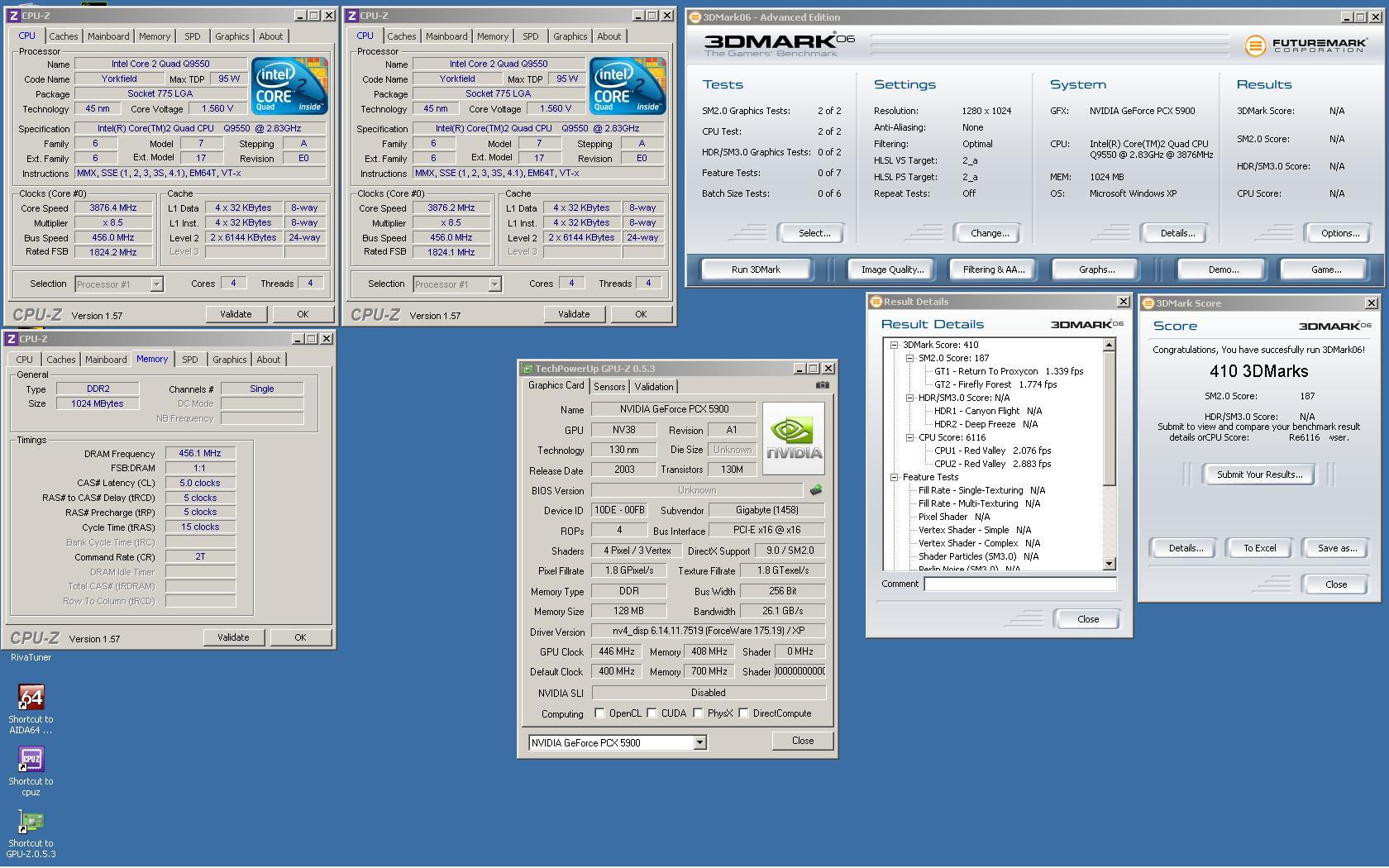Viewport: 1389px width, 868px height.
Task: Select CPU1 - Red Valley row
Action: point(992,451)
